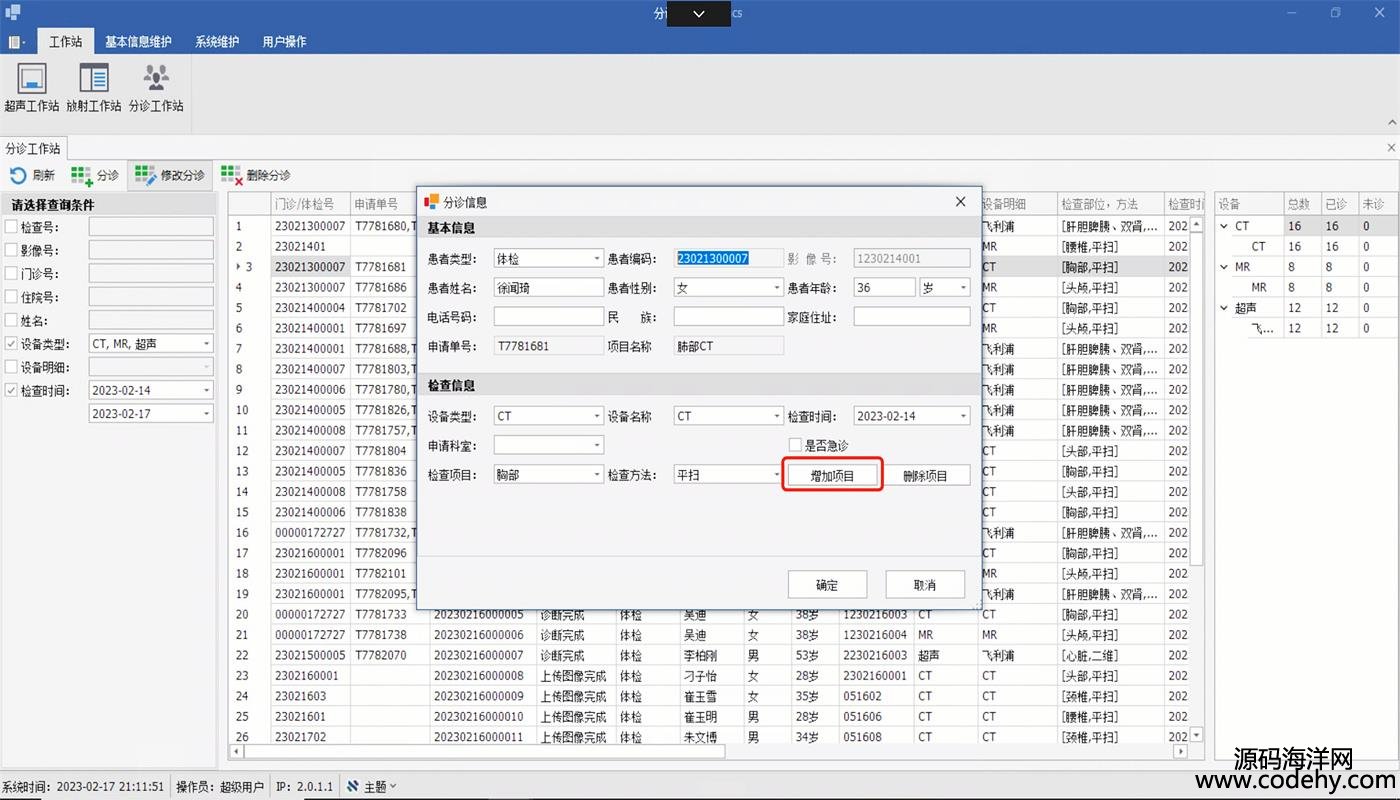Viewport: 1400px width, 800px height.
Task: Open the 主题 theme selector in status bar
Action: click(372, 787)
